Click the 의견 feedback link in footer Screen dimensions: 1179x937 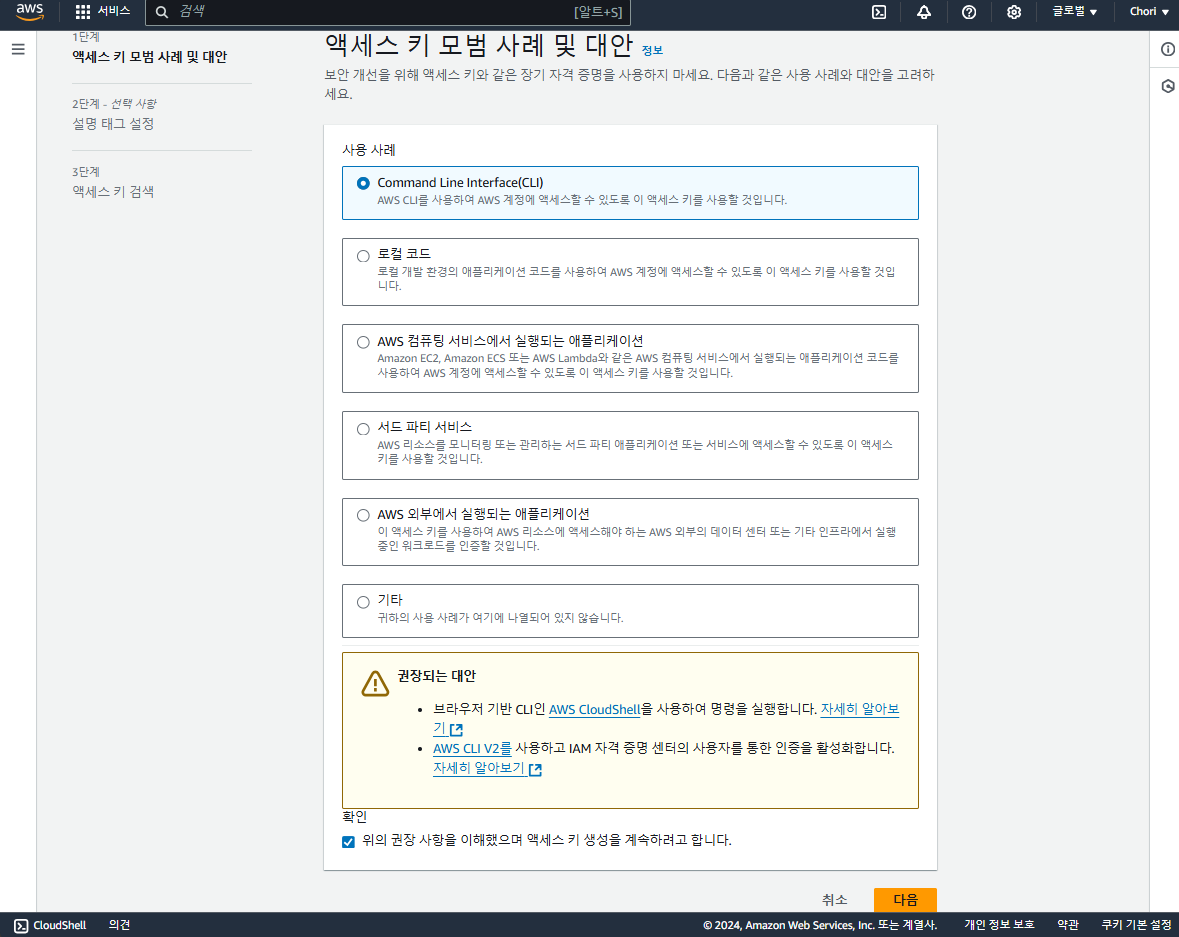click(120, 925)
